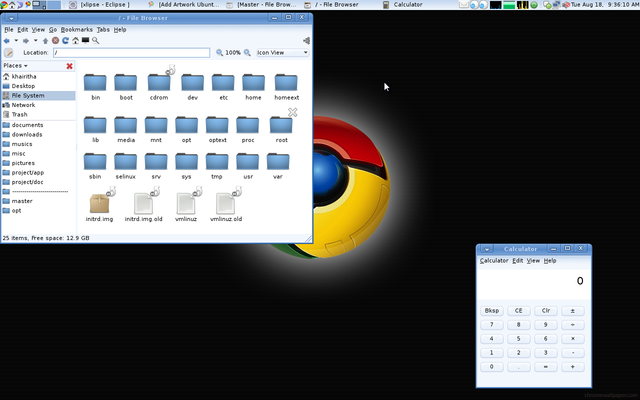The width and height of the screenshot is (640, 400).
Task: Select the vmlinuz.old file
Action: coord(226,204)
